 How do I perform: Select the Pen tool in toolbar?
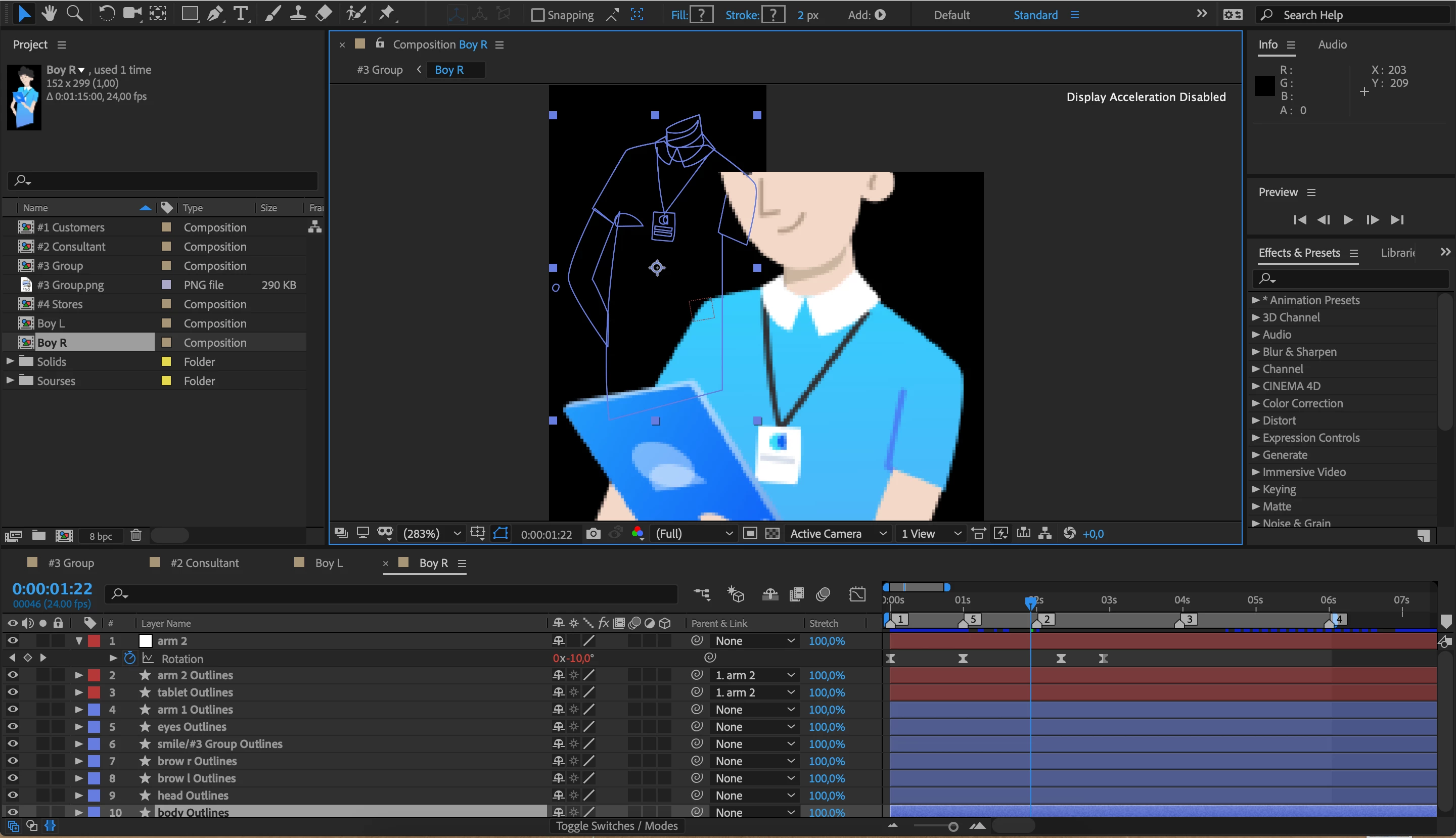(x=215, y=14)
